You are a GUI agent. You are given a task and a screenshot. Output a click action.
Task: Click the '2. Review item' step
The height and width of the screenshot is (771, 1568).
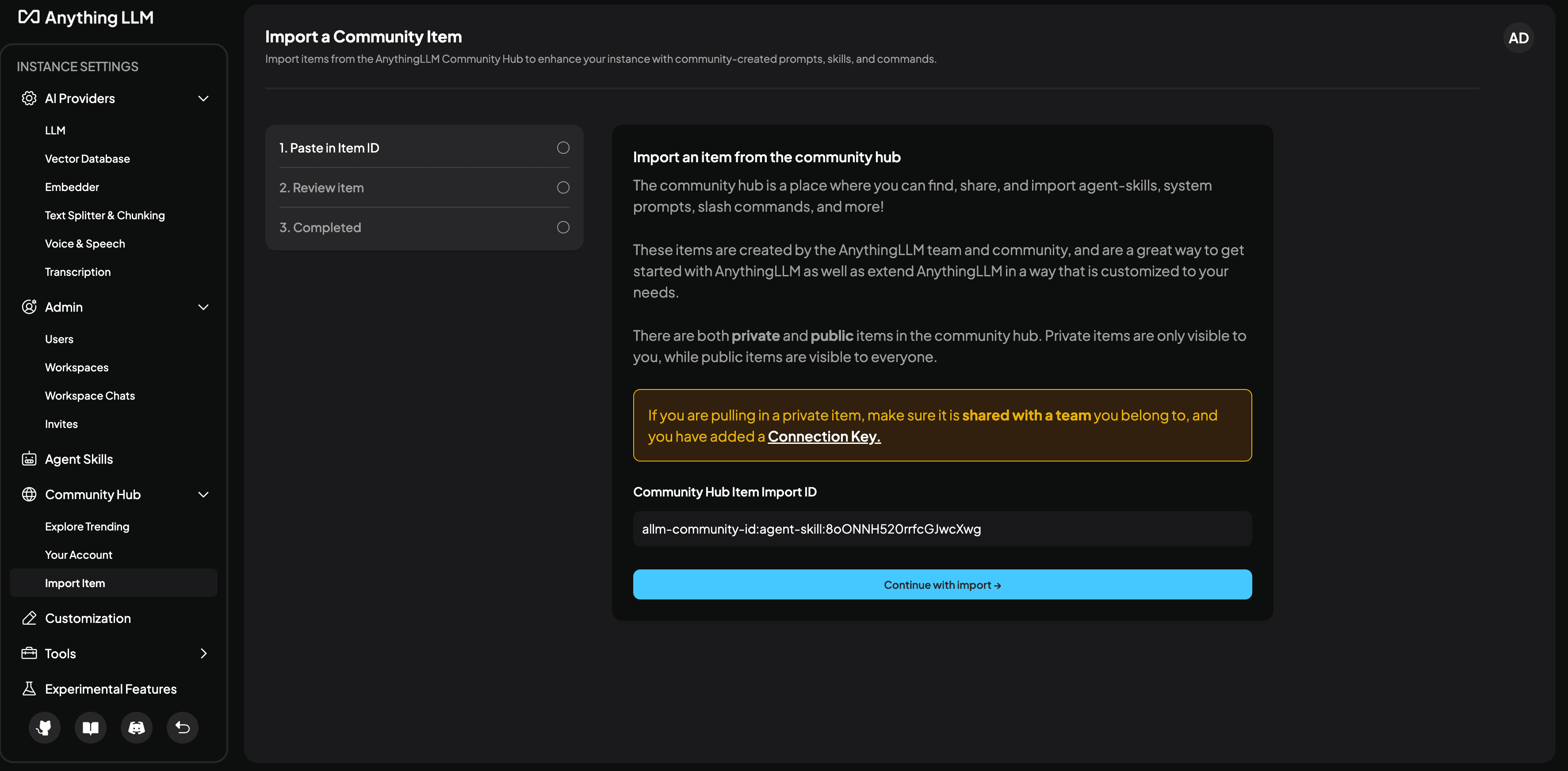[424, 187]
